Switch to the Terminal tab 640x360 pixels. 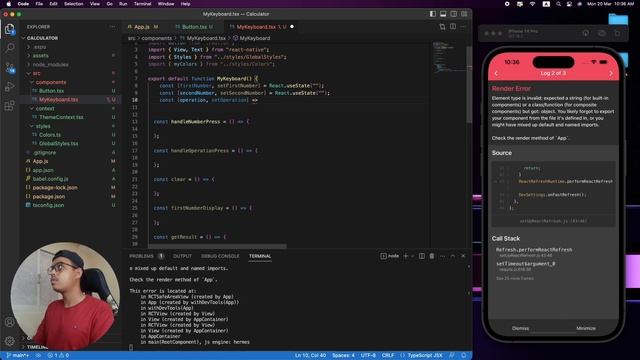[x=260, y=256]
